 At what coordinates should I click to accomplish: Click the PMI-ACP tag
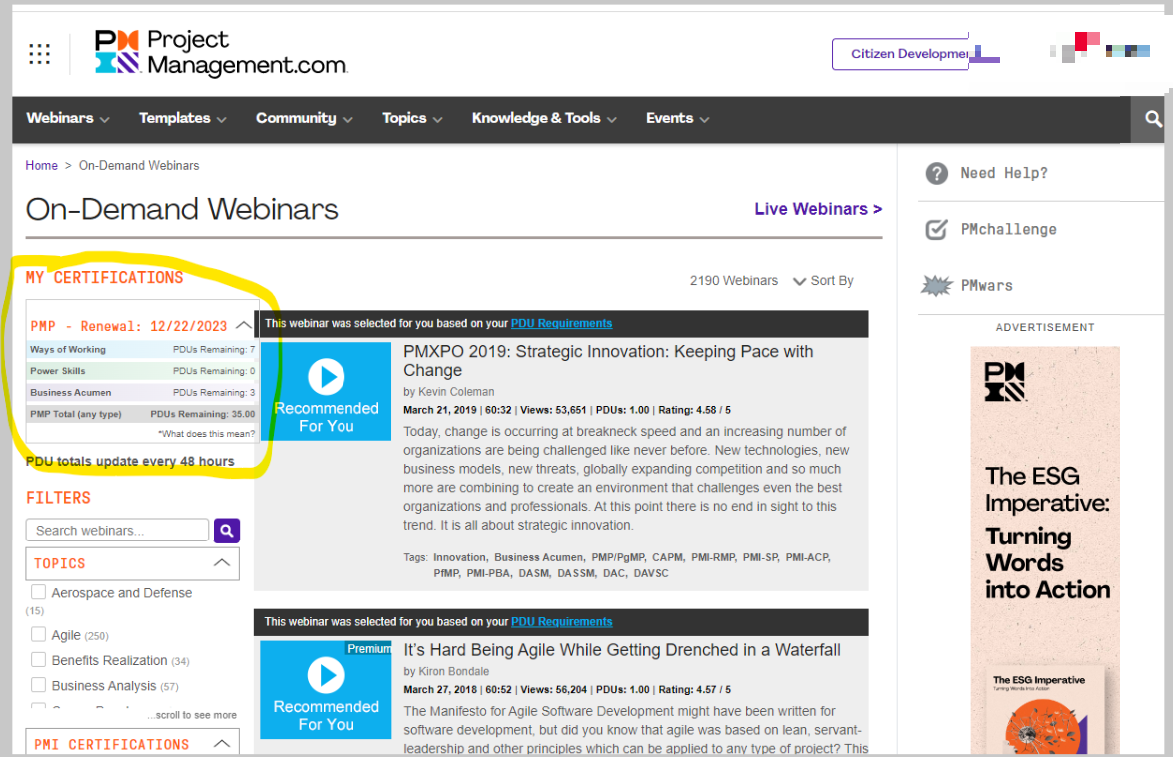coord(807,557)
